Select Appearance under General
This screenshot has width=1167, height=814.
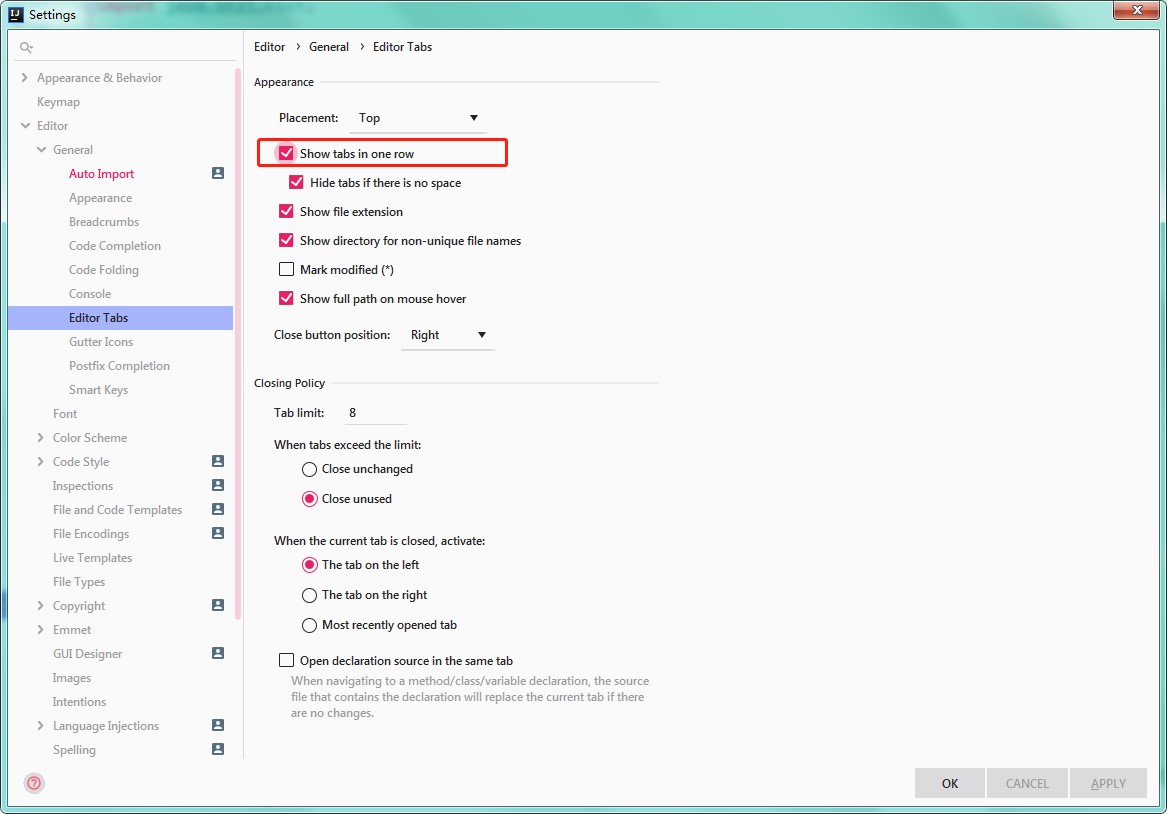tap(100, 198)
